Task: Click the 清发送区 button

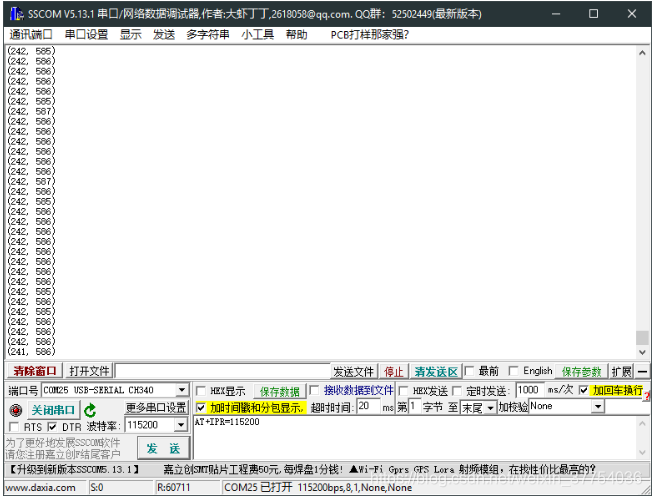Action: click(436, 371)
